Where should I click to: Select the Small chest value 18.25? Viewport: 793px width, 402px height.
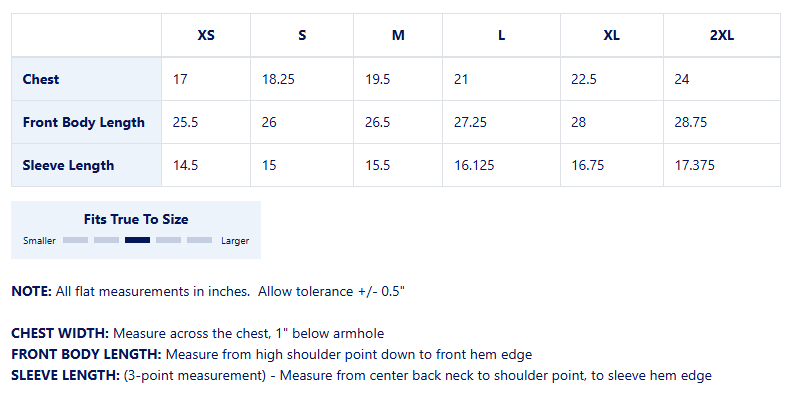[x=278, y=79]
